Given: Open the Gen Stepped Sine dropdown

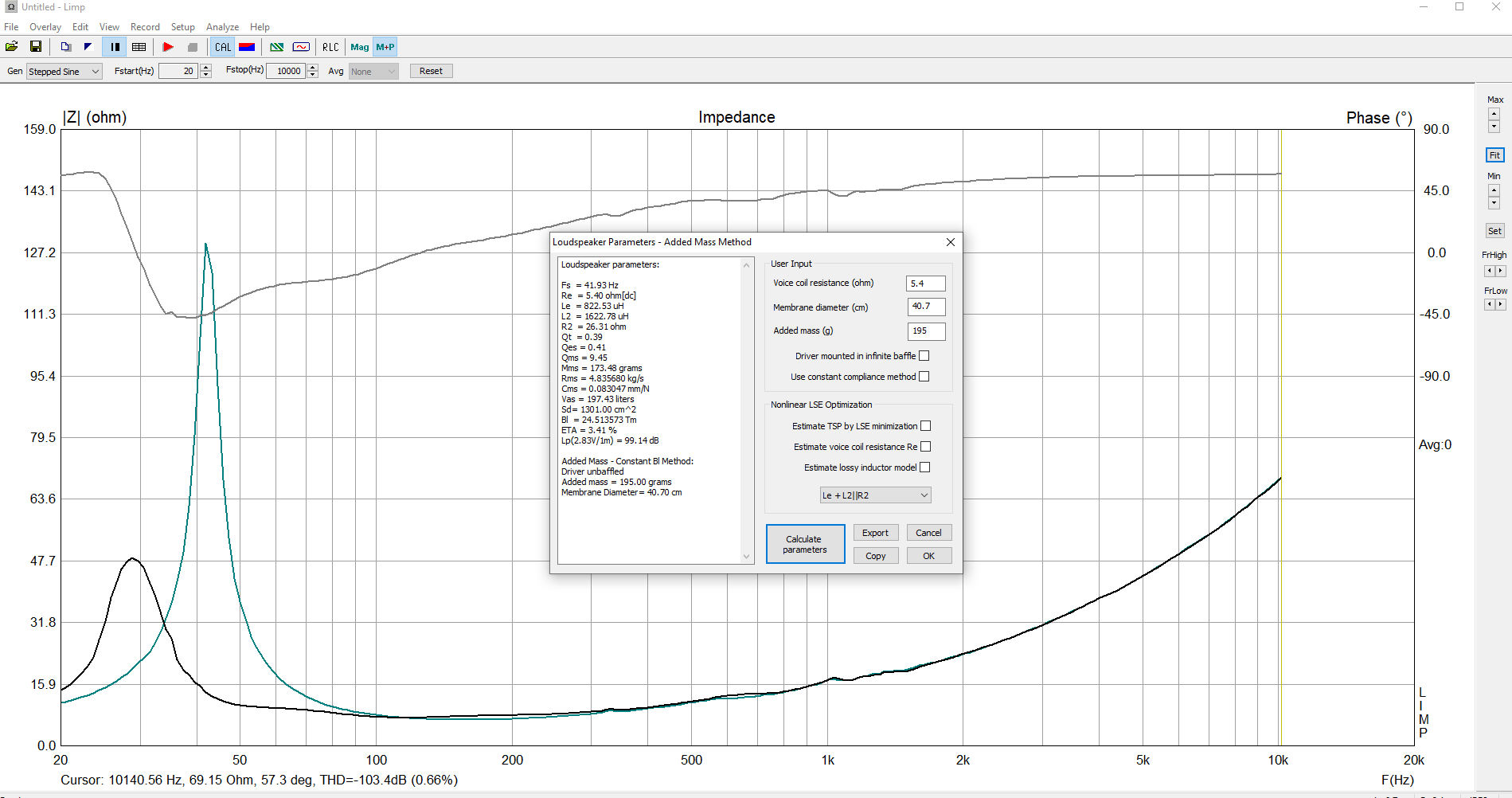Looking at the screenshot, I should [x=64, y=72].
